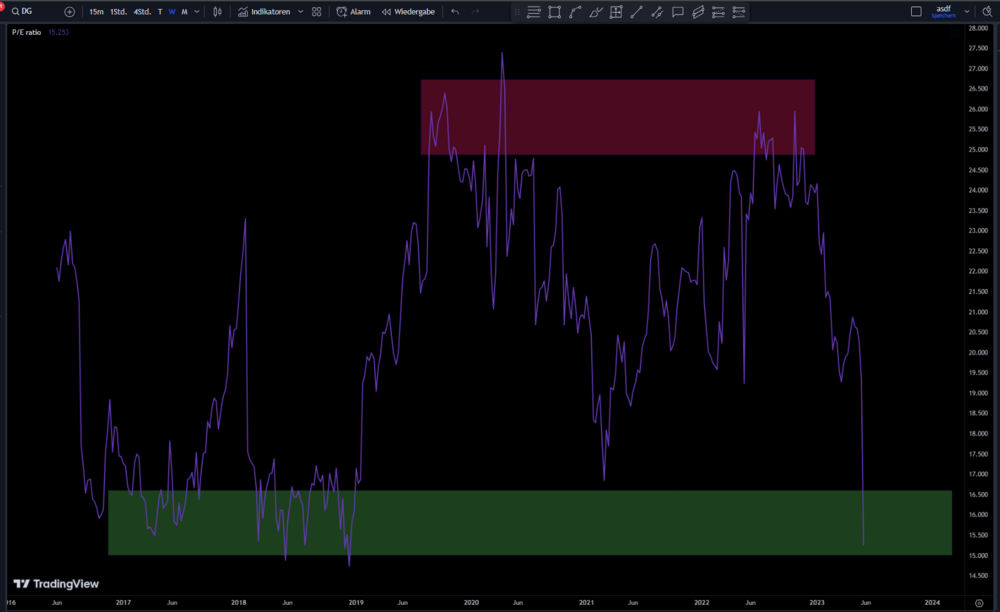Select the curved path drawing tool
This screenshot has height=612, width=1000.
(x=575, y=11)
